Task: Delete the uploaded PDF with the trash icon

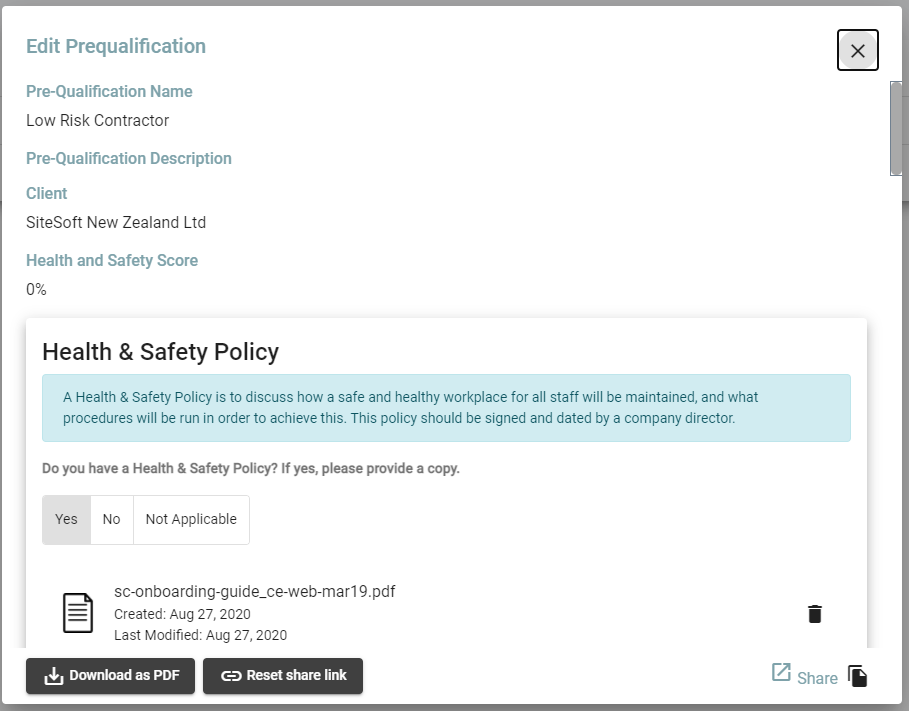Action: coord(814,614)
